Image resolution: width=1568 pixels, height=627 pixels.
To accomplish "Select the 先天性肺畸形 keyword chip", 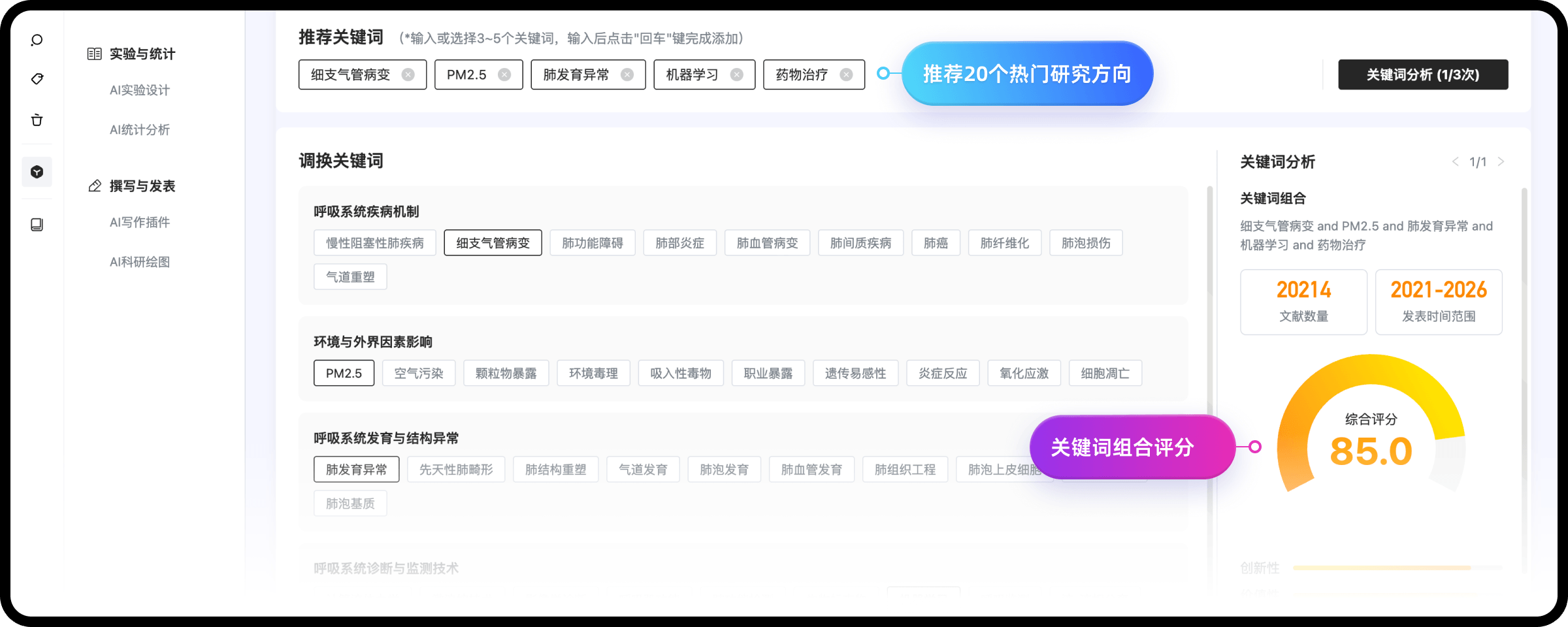I will pos(456,470).
